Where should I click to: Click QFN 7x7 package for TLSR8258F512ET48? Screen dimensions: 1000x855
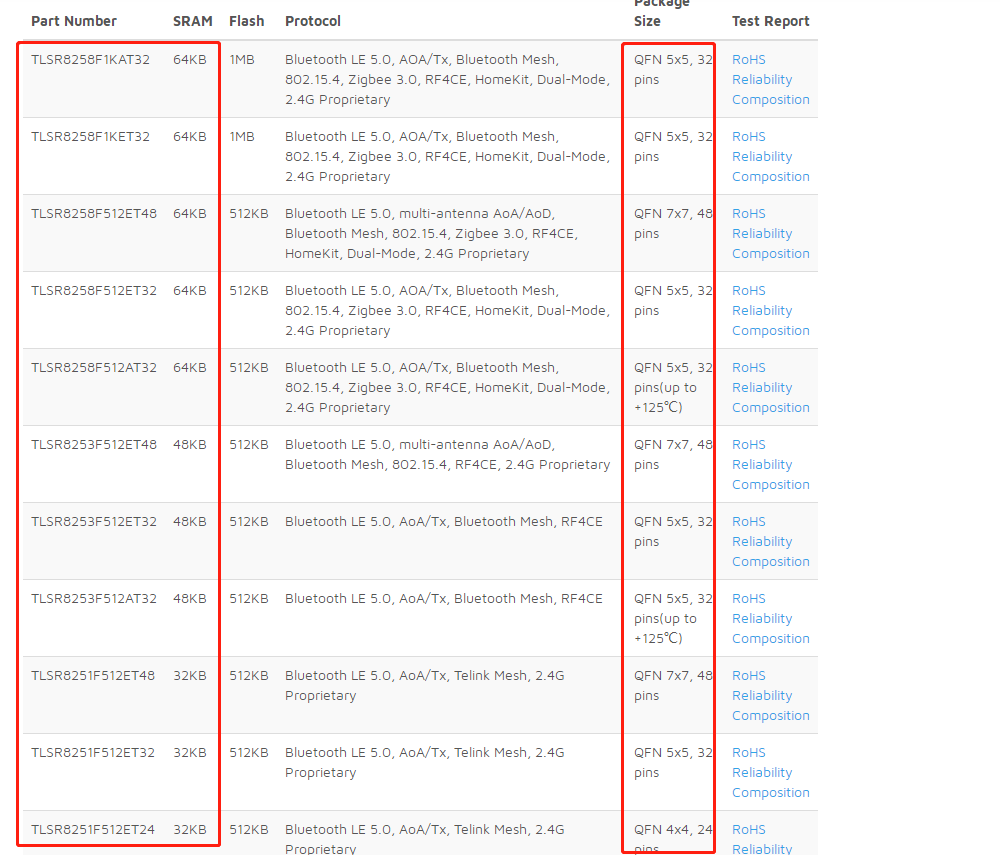click(x=673, y=224)
